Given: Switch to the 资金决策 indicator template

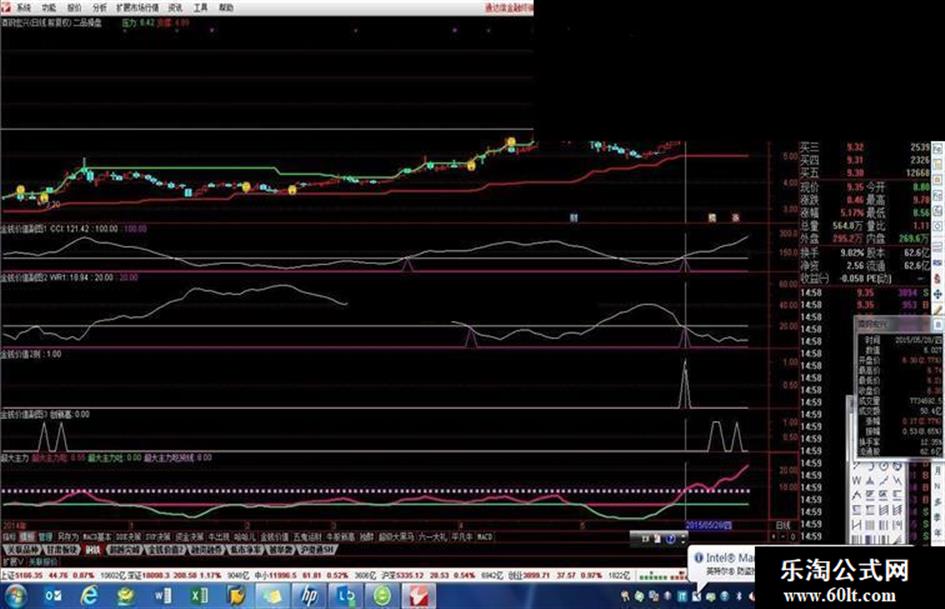Looking at the screenshot, I should click(190, 537).
